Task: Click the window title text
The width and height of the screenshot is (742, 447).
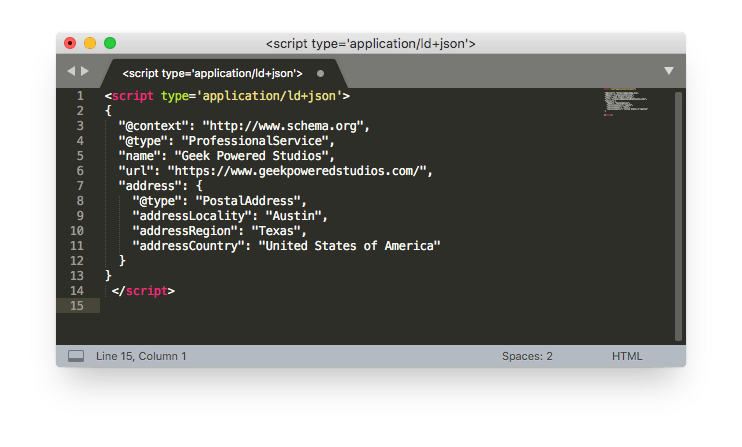Action: click(x=371, y=44)
